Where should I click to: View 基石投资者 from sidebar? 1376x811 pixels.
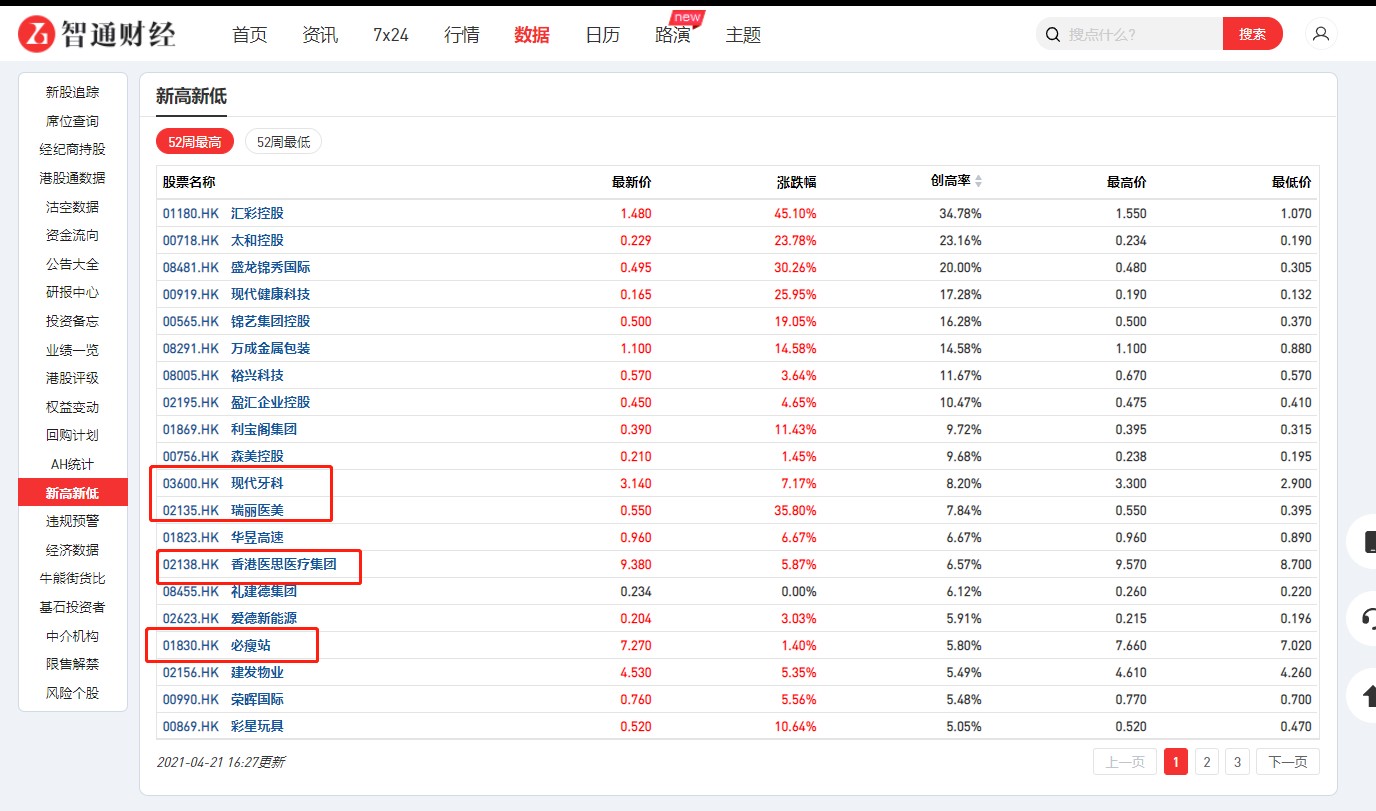point(73,607)
